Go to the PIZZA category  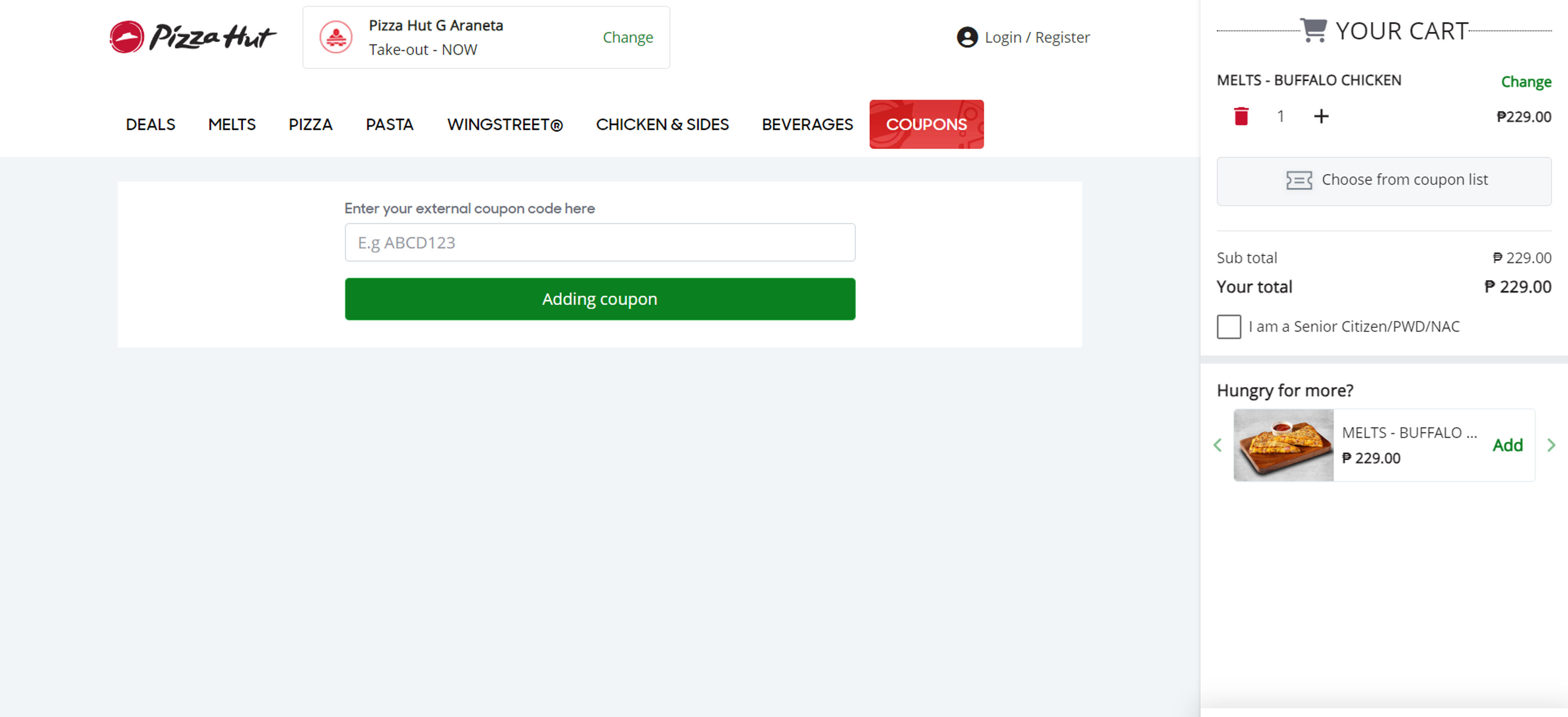pyautogui.click(x=310, y=124)
